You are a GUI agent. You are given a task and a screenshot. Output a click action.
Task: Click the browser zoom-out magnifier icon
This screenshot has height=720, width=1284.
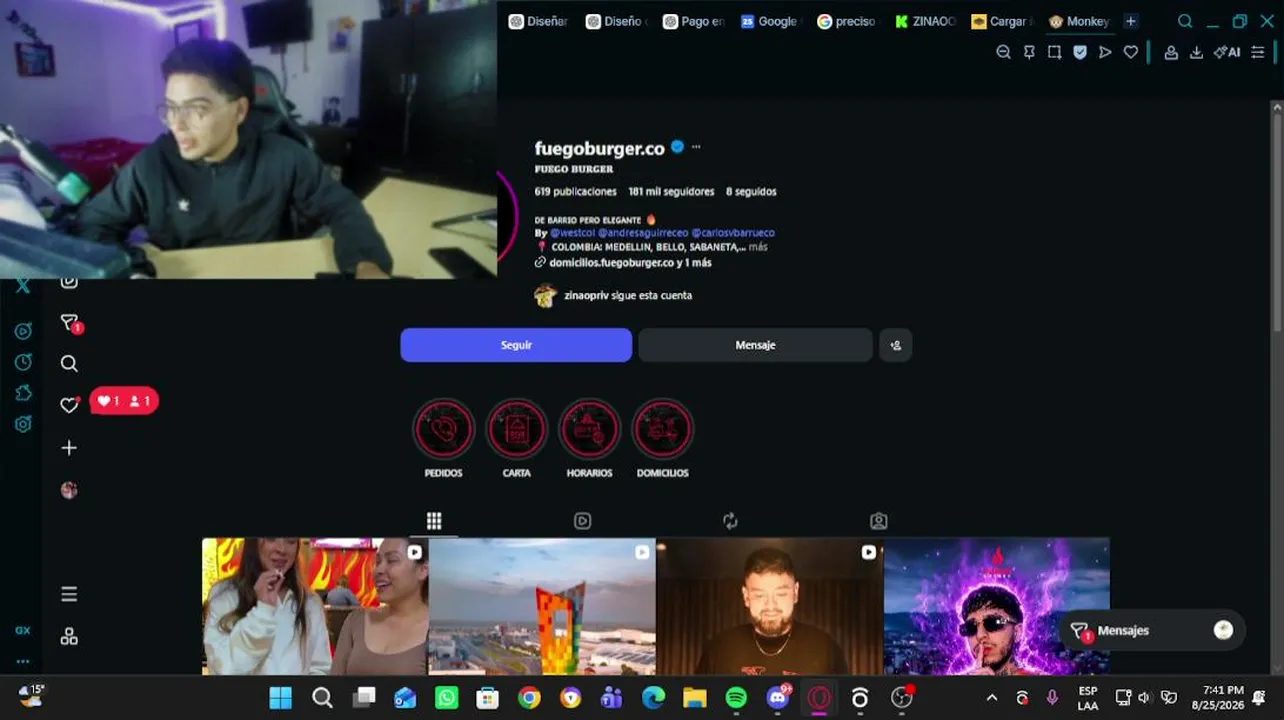[1004, 52]
